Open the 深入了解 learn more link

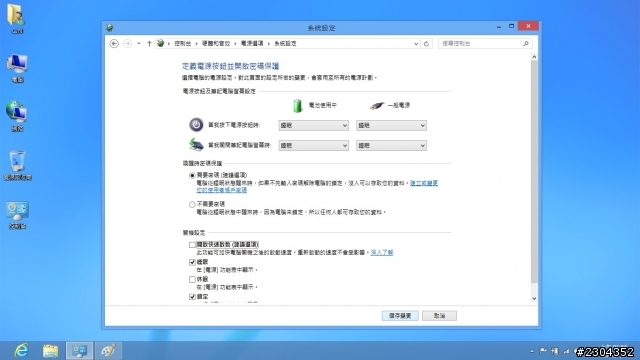click(382, 253)
